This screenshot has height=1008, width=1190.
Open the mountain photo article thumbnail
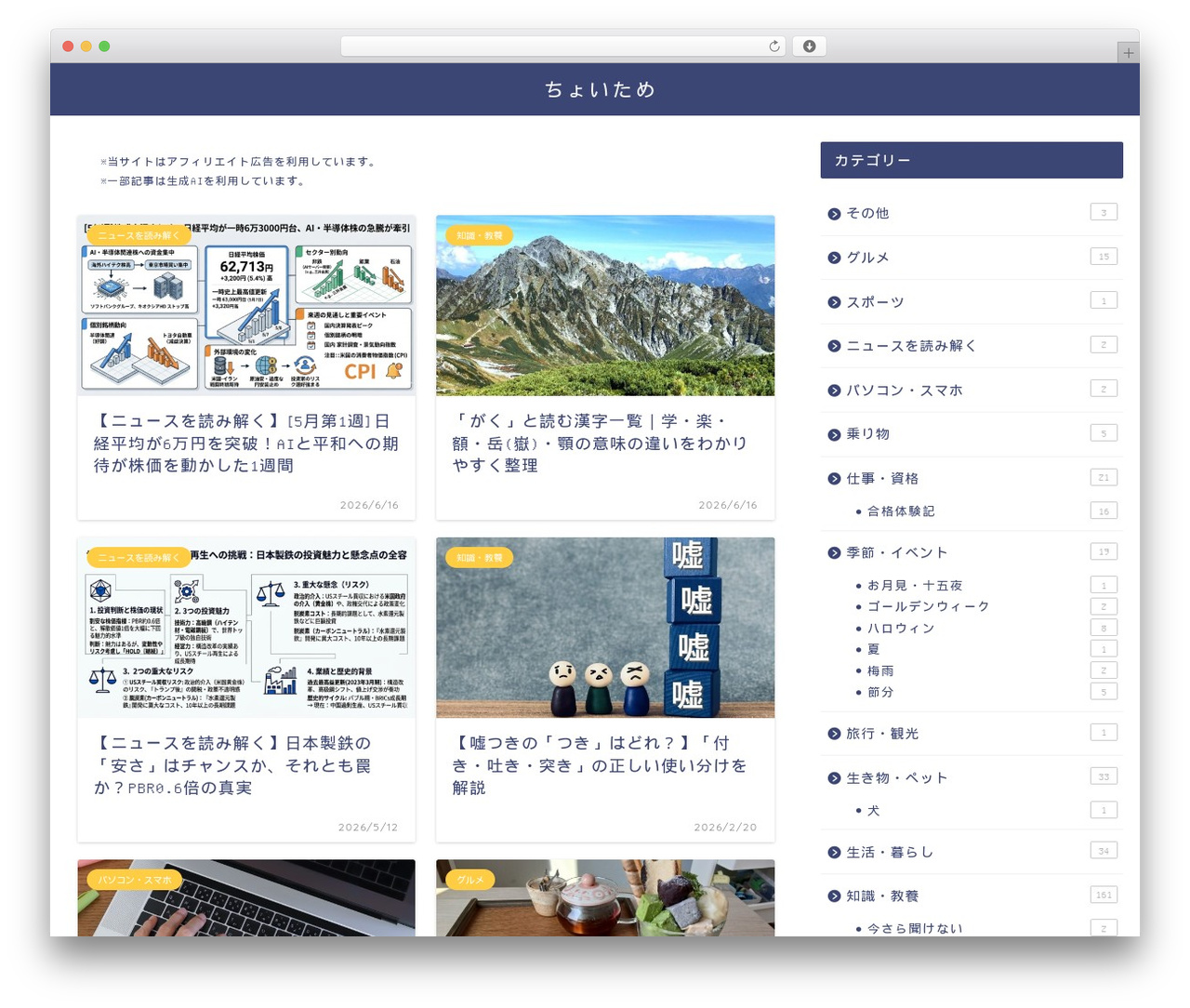(x=605, y=306)
